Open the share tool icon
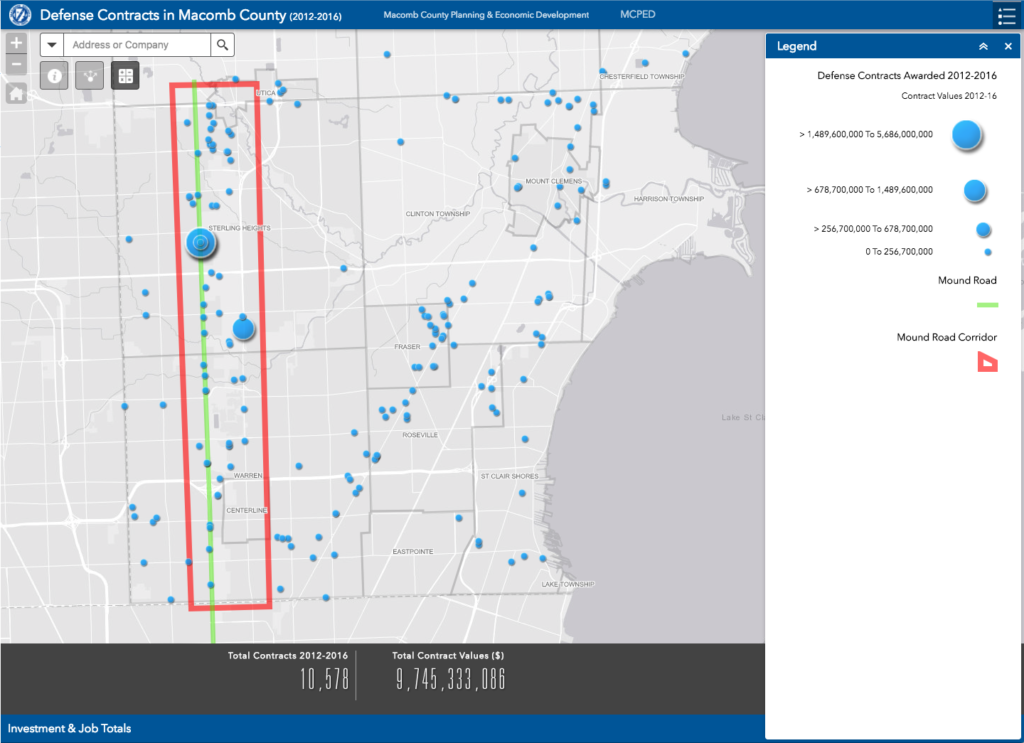The image size is (1024, 743). click(x=89, y=75)
